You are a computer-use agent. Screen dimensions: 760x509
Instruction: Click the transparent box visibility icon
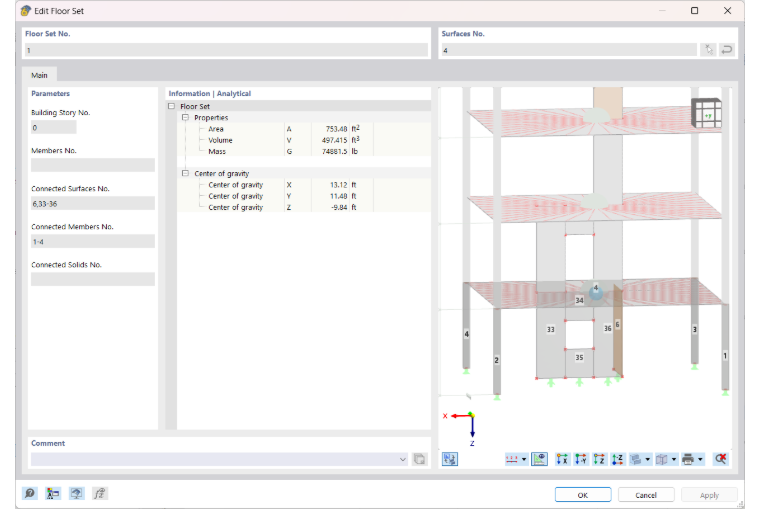pyautogui.click(x=662, y=459)
